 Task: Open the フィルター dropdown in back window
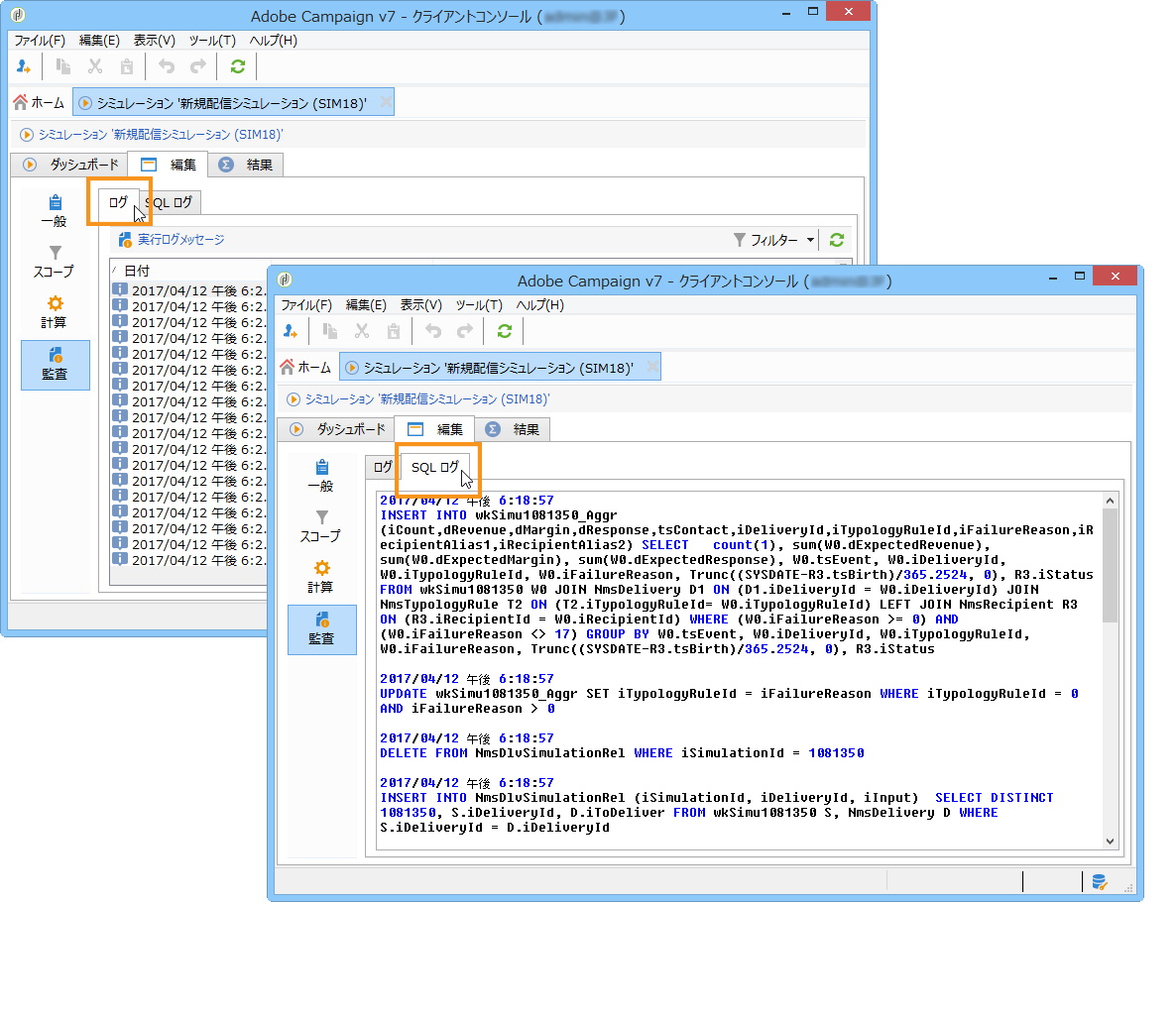(x=774, y=240)
